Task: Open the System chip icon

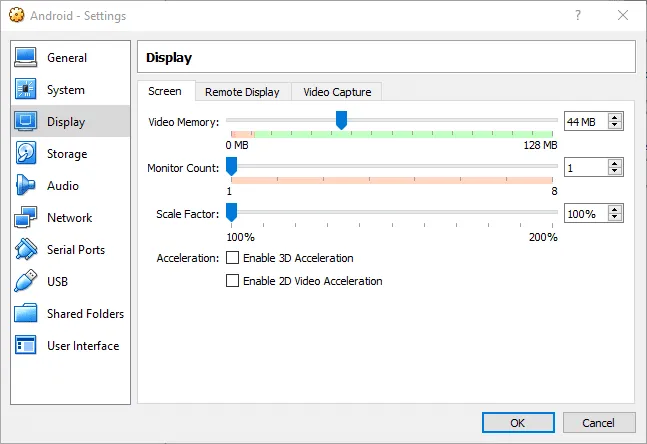Action: click(26, 90)
